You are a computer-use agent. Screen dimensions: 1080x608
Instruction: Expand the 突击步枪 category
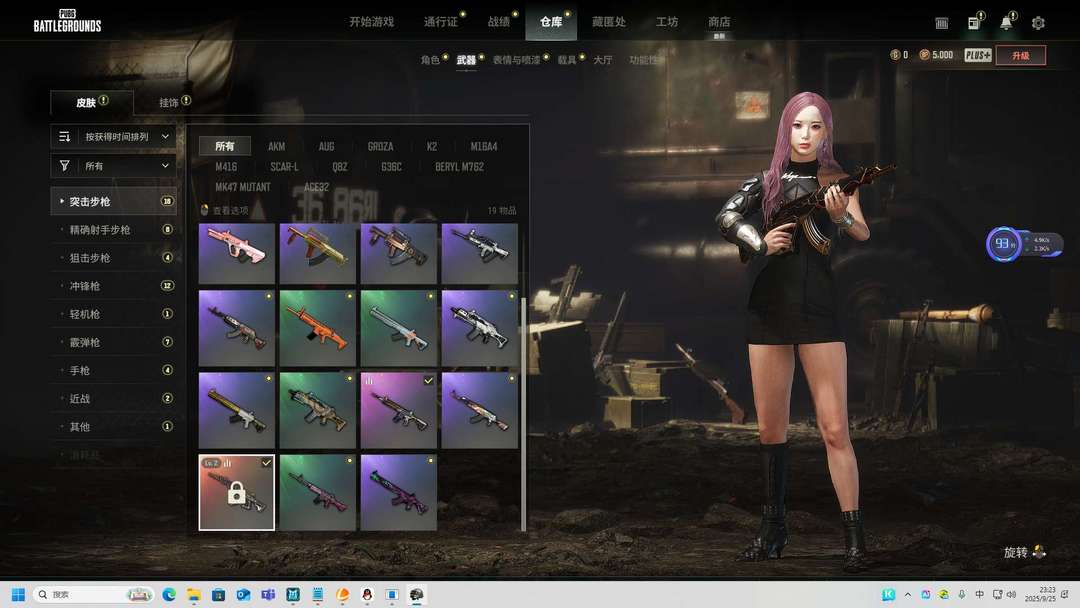coord(113,201)
